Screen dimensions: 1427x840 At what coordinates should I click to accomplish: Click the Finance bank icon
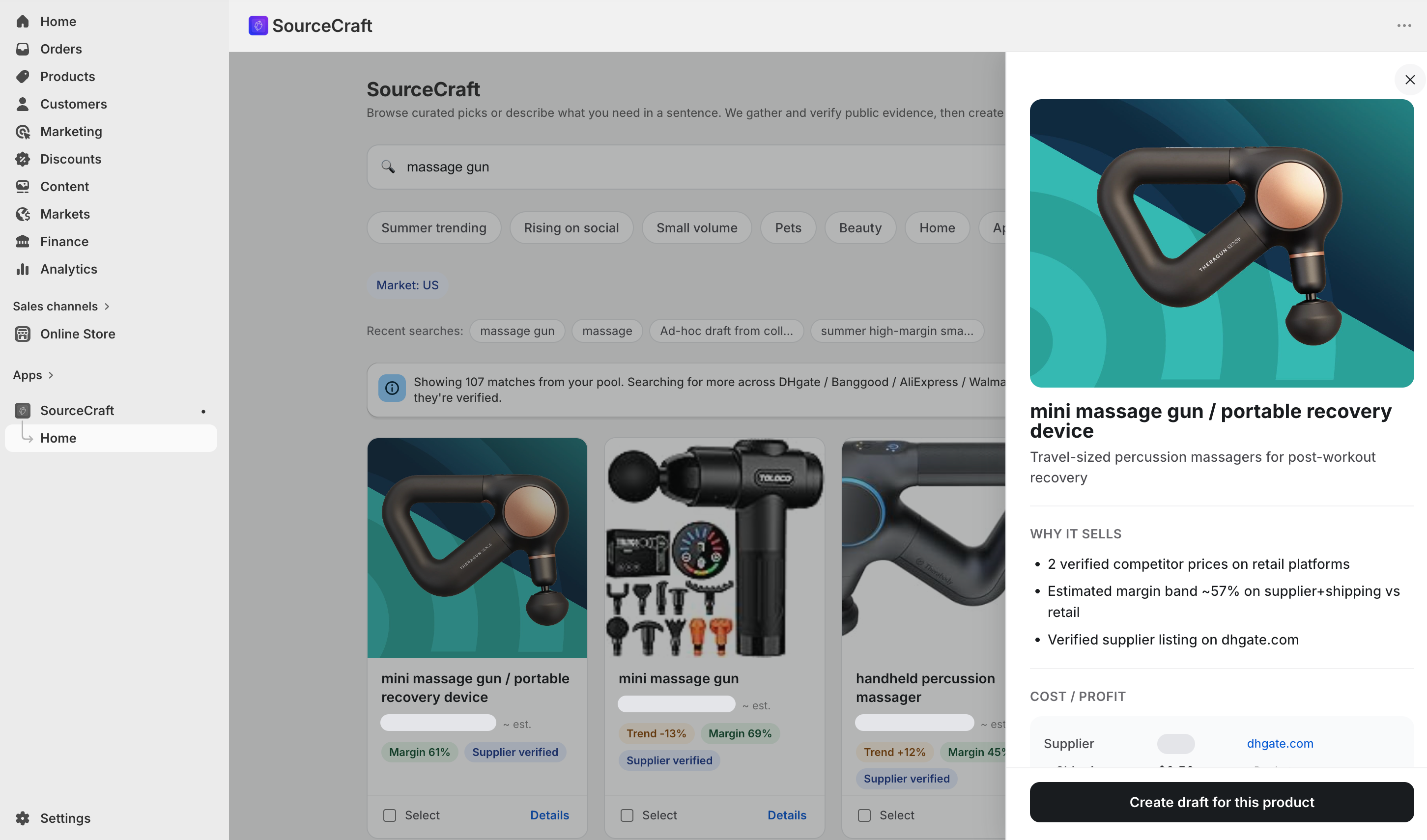click(x=23, y=242)
